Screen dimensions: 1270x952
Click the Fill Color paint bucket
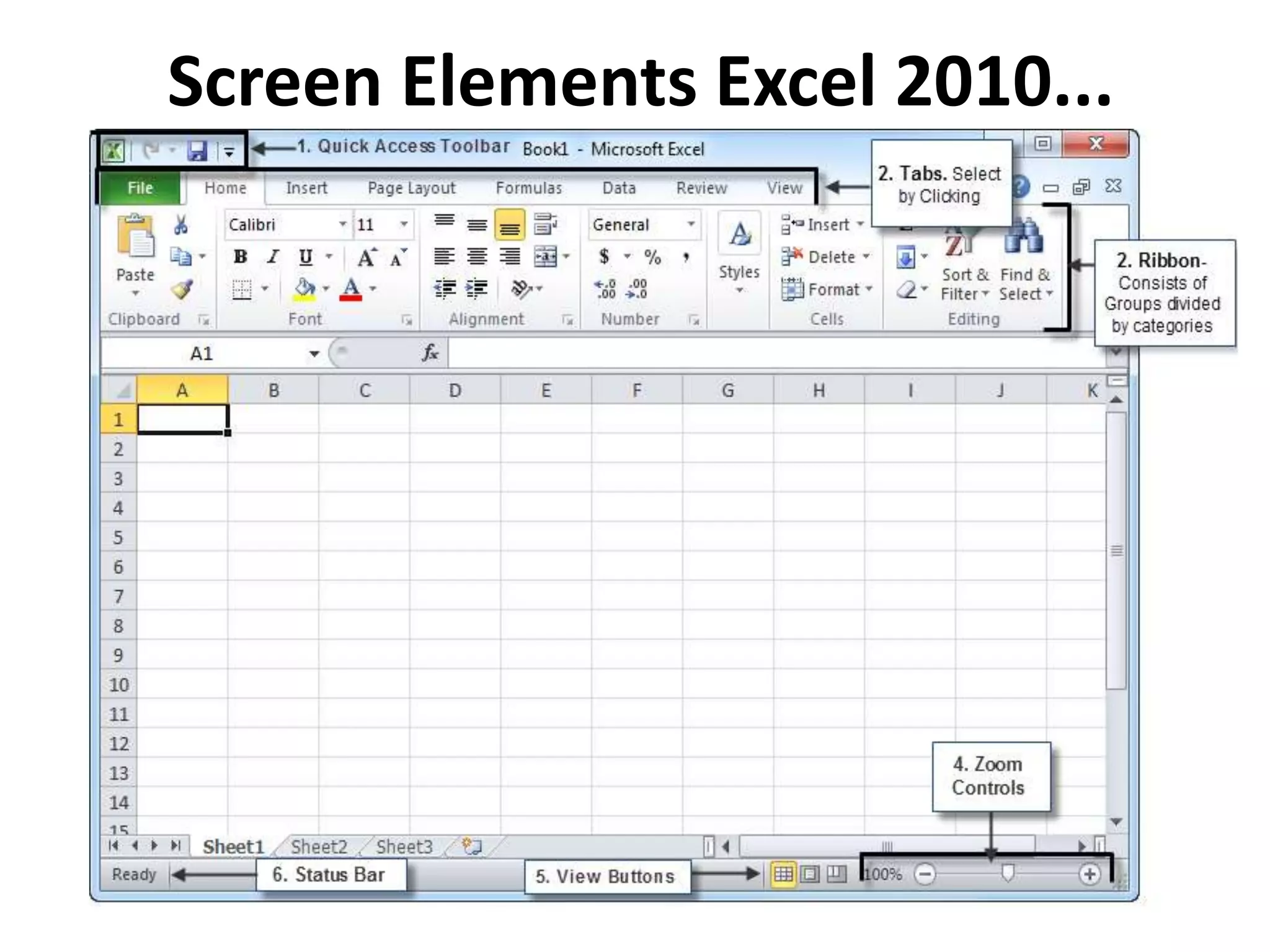tap(304, 289)
